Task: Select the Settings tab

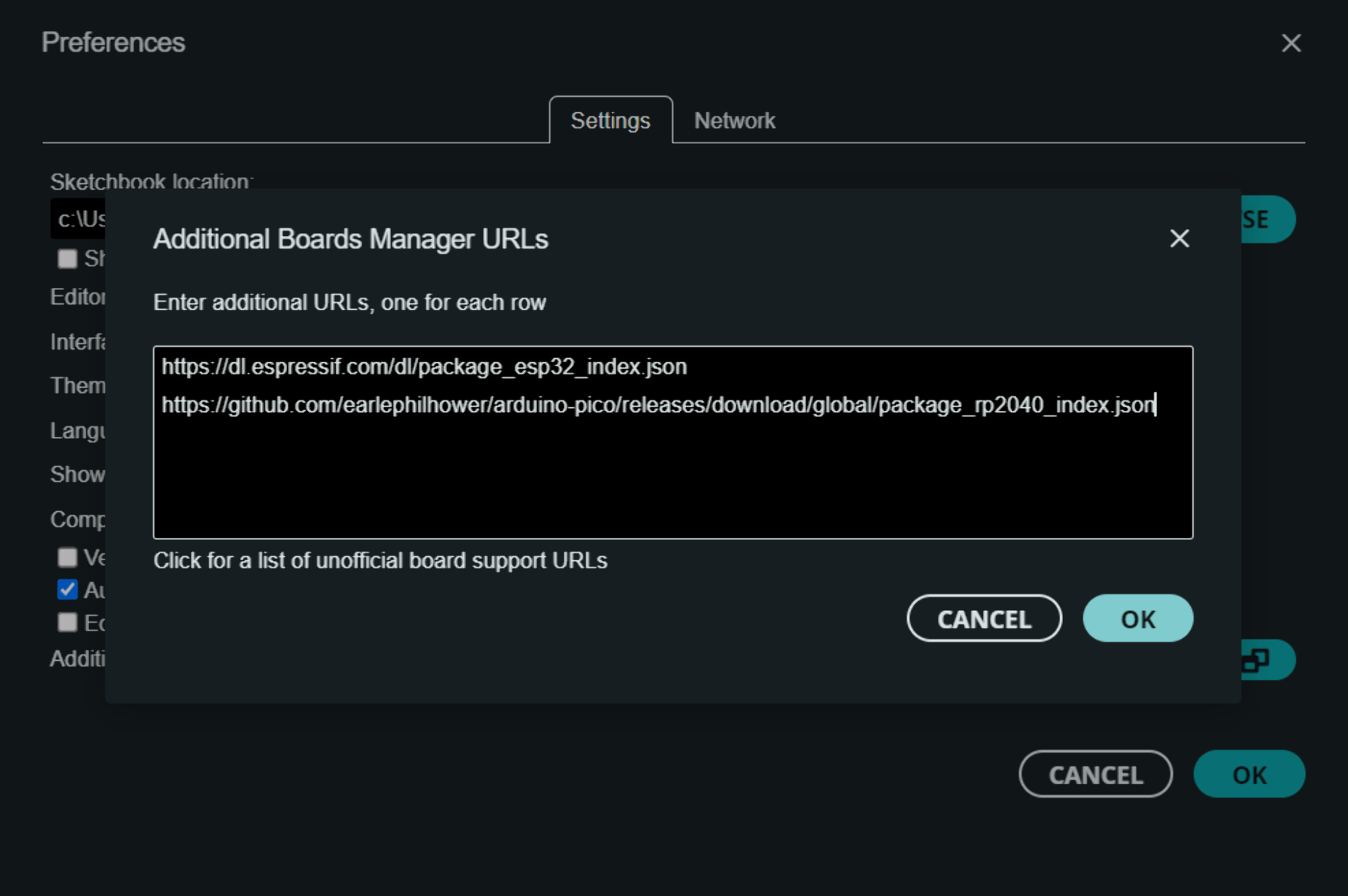Action: (610, 121)
